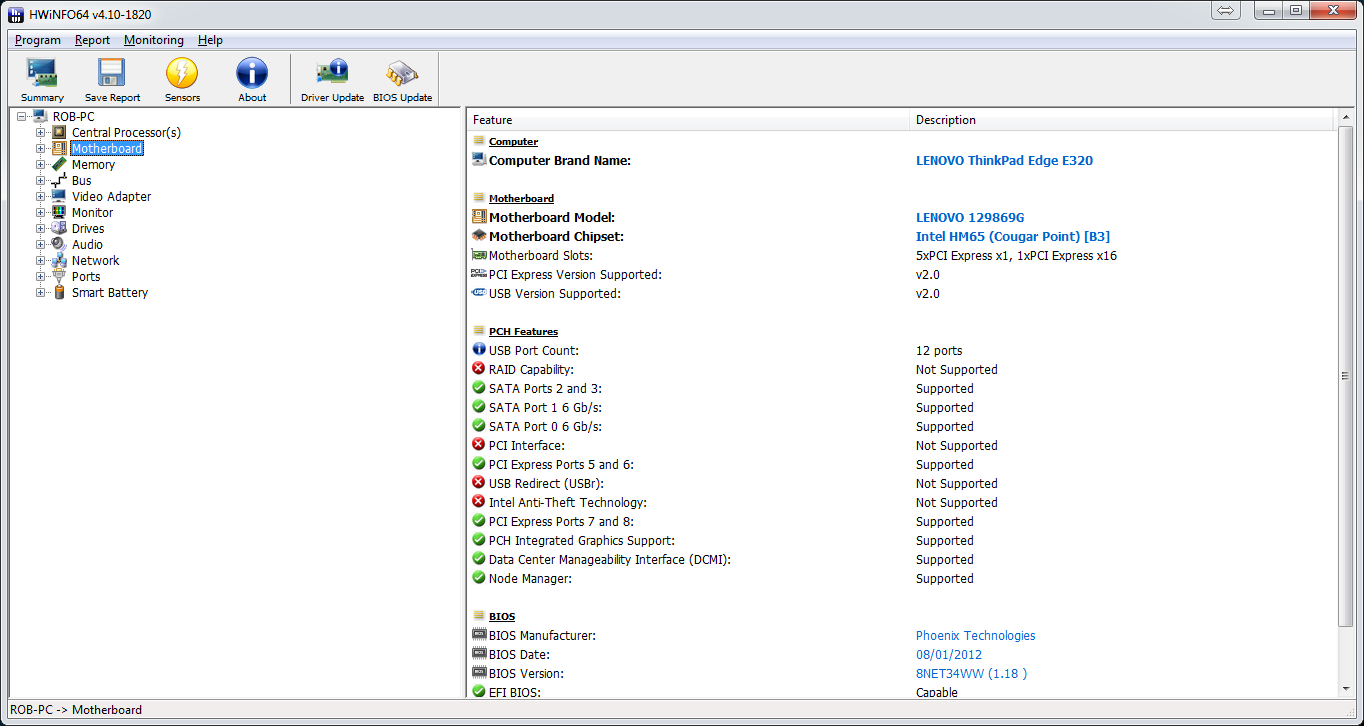Click the Audio speaker icon
This screenshot has height=726, width=1364.
[x=59, y=244]
